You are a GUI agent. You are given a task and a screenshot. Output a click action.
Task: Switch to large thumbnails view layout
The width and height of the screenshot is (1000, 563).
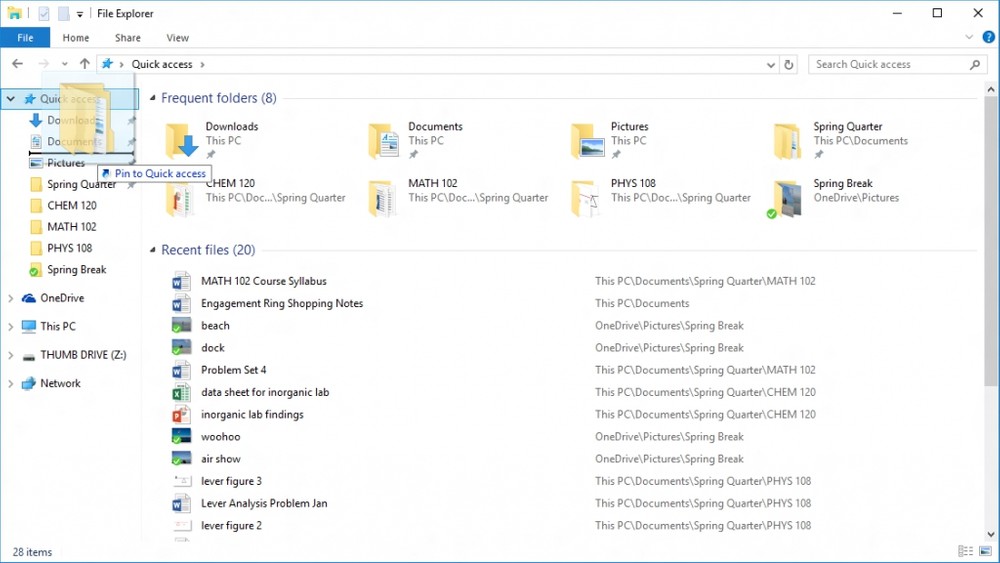[x=985, y=551]
